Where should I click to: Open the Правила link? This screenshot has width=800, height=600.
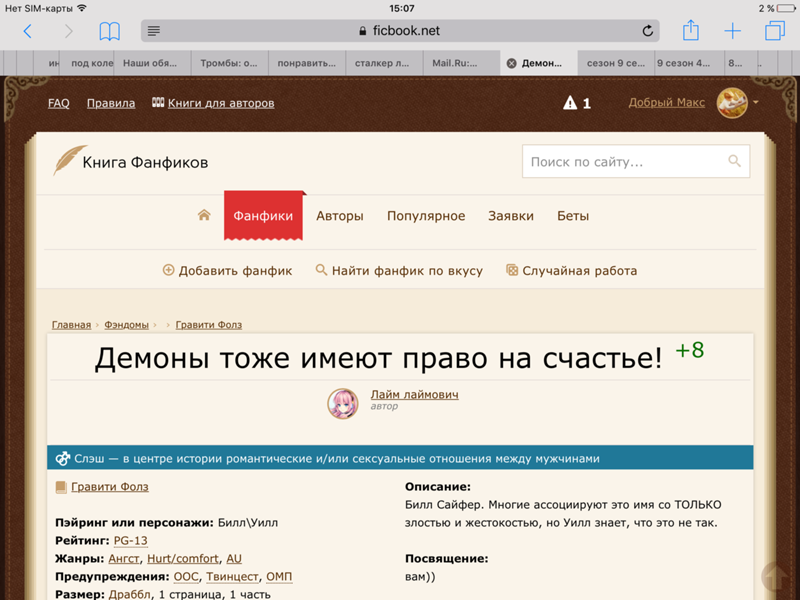[111, 103]
